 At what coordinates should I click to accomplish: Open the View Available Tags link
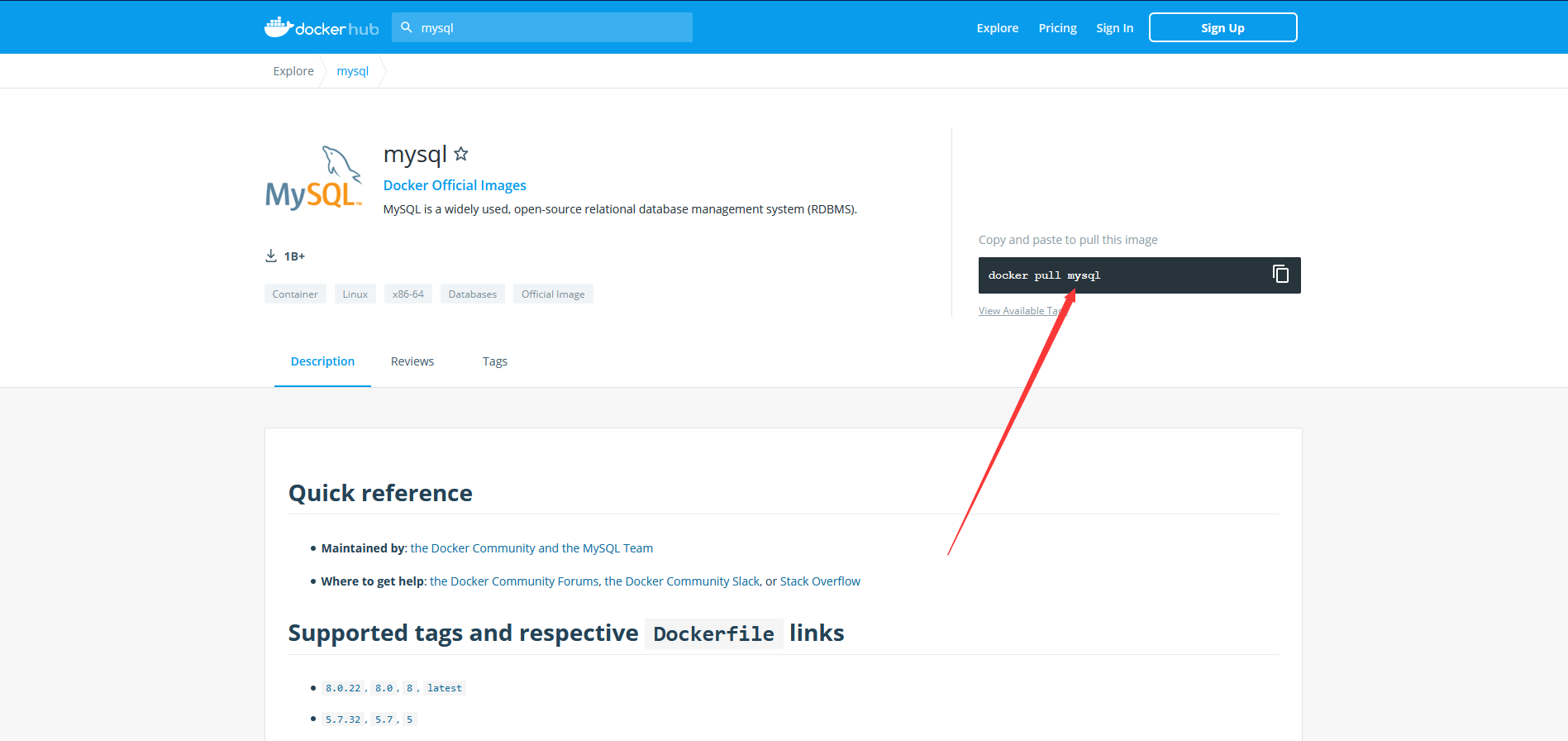pyautogui.click(x=1022, y=311)
